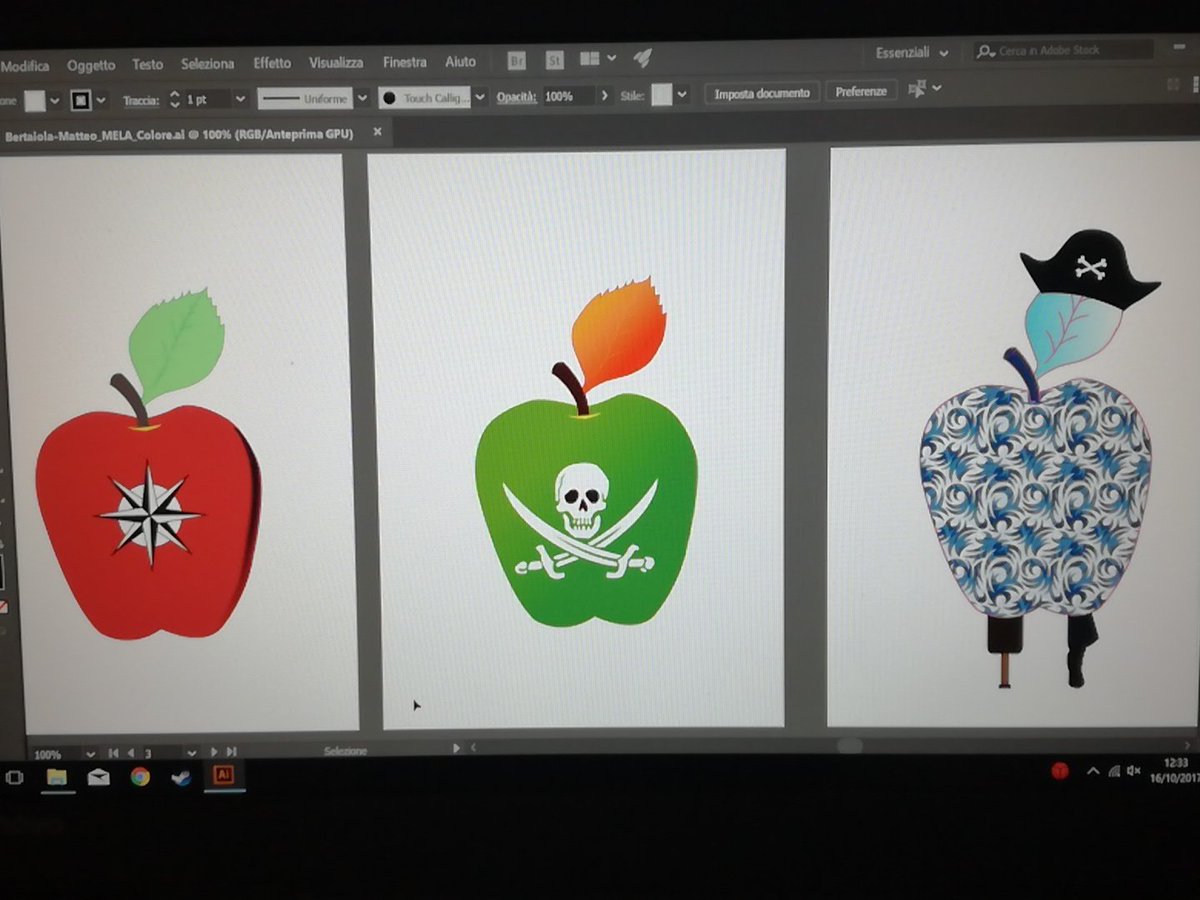The image size is (1200, 900).
Task: Open the Steam taskbar icon
Action: (181, 776)
